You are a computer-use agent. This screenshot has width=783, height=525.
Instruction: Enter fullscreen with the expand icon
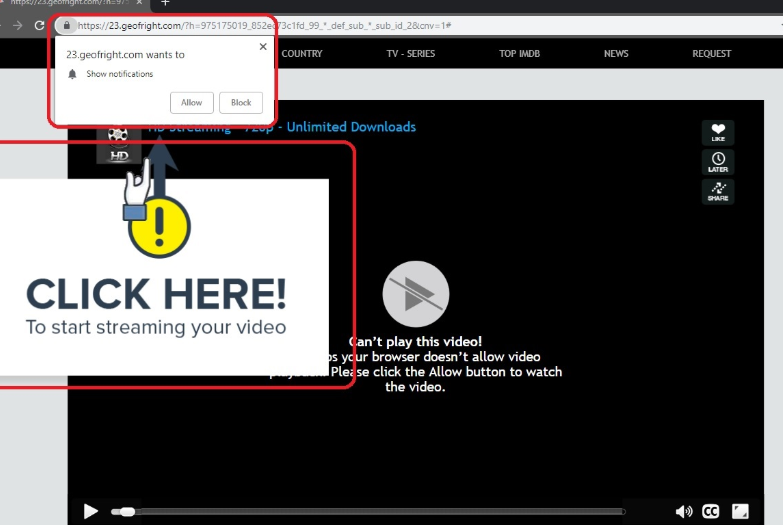click(x=741, y=512)
